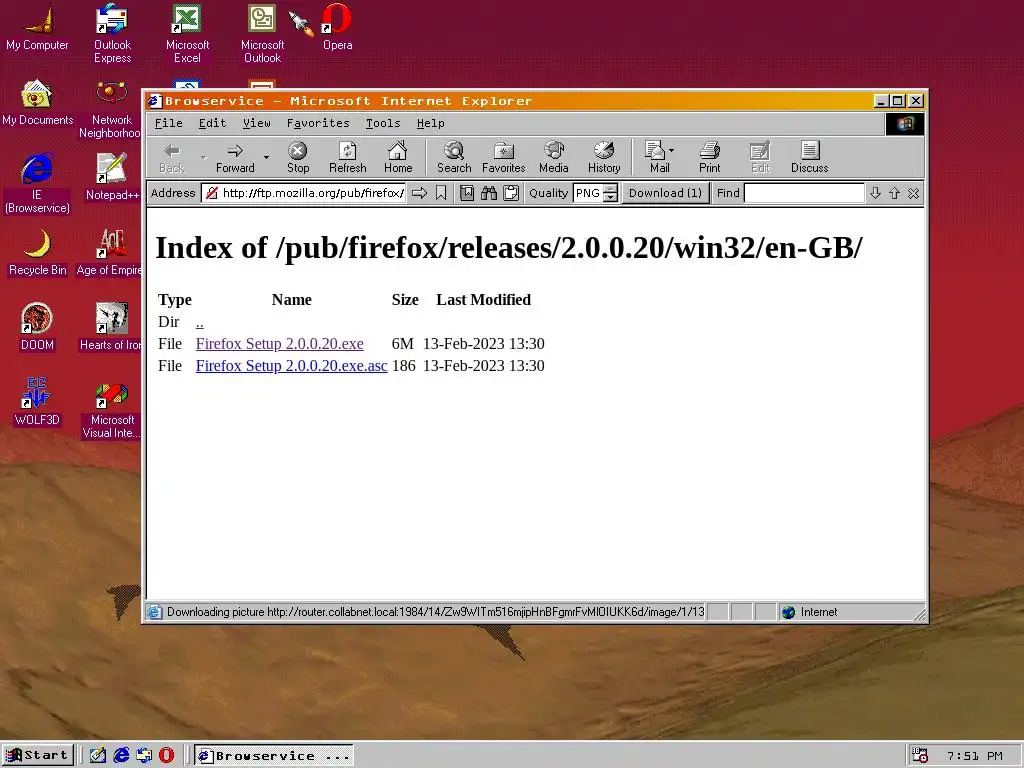Stop the page loading
Image resolution: width=1024 pixels, height=768 pixels.
[x=298, y=157]
